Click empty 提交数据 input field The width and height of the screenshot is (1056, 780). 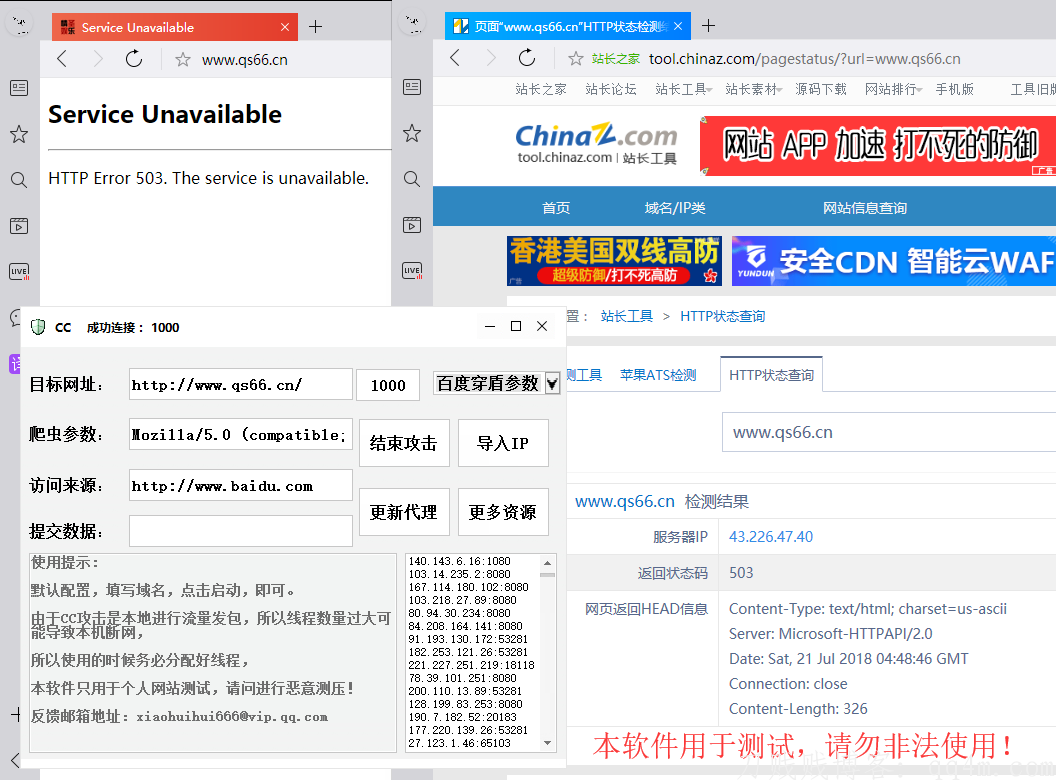[x=240, y=531]
